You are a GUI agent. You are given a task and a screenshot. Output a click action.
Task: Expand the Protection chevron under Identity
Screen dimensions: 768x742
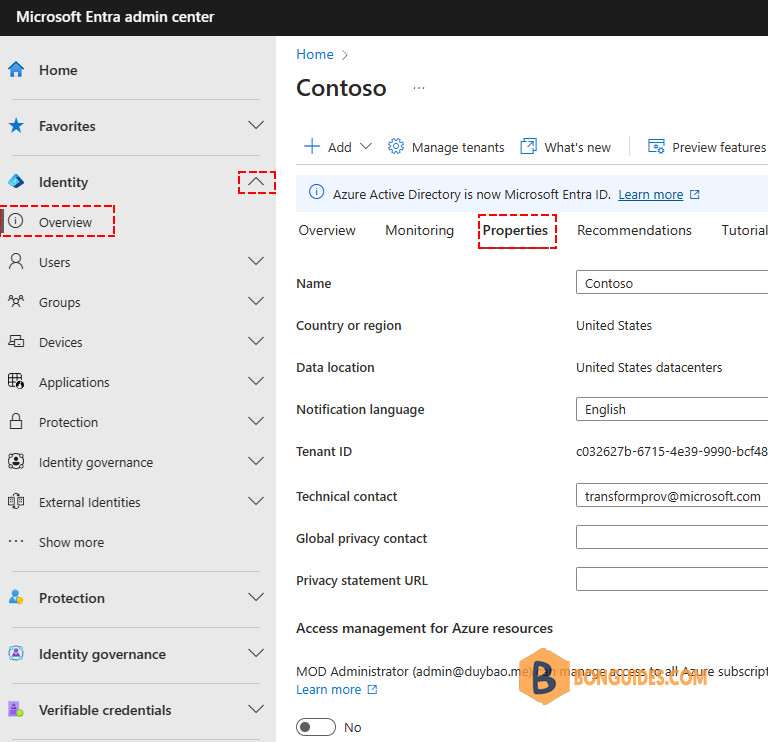(256, 421)
